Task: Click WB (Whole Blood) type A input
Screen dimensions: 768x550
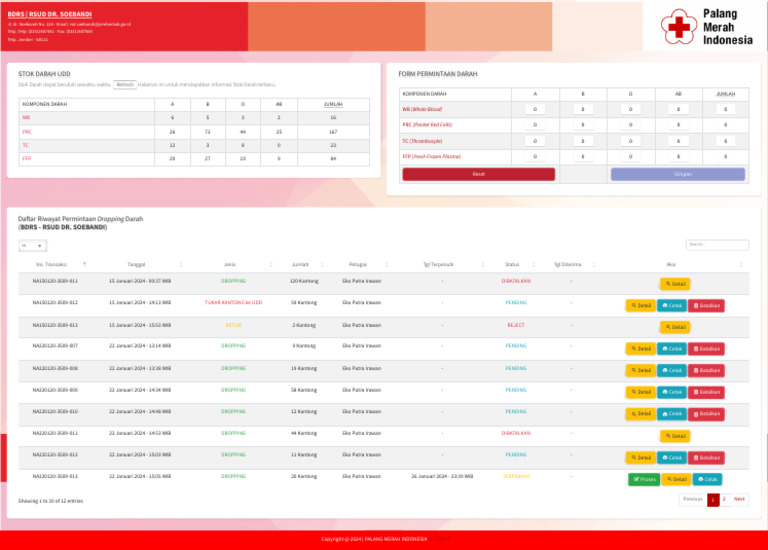Action: pyautogui.click(x=535, y=109)
